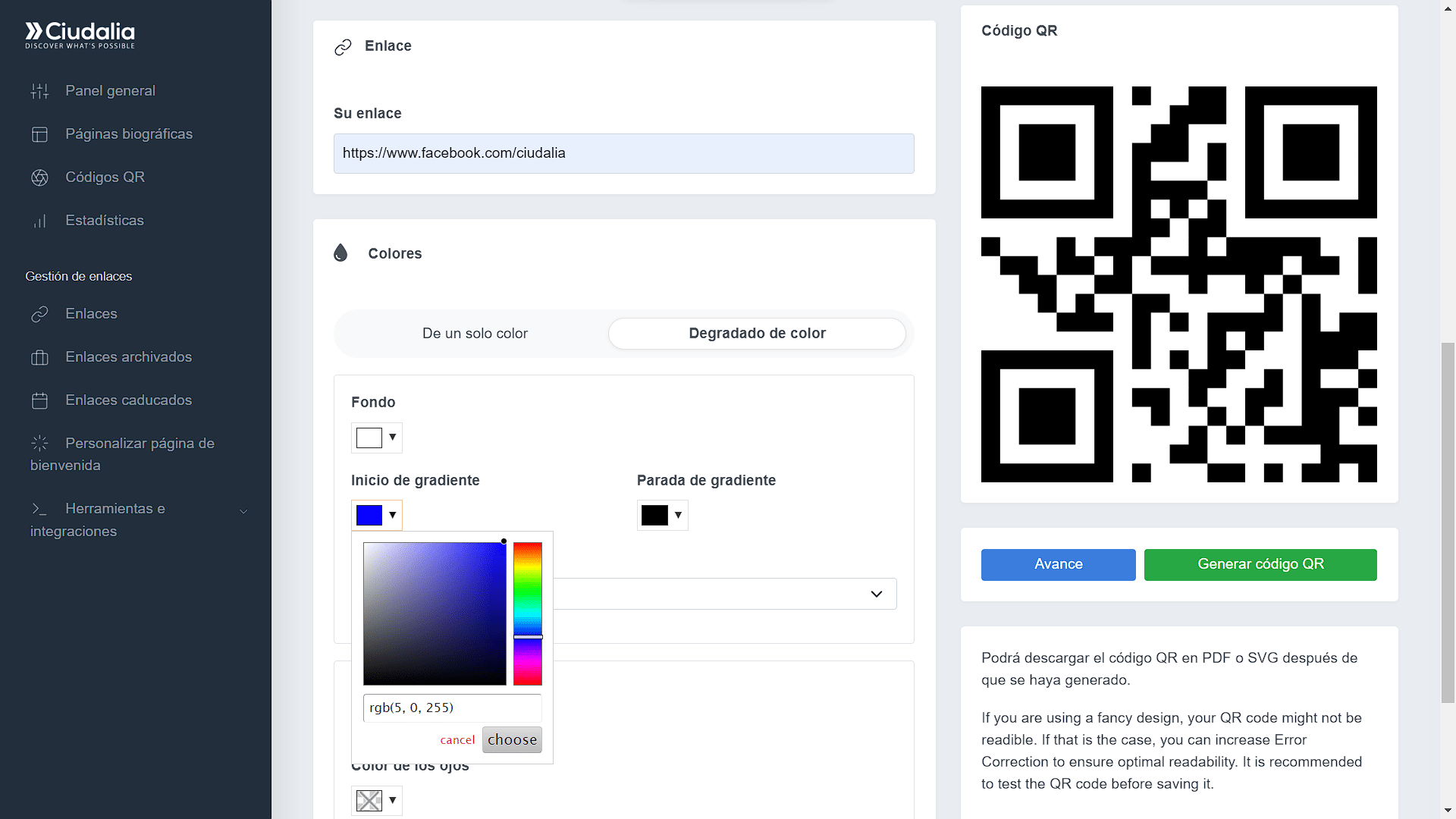Open Códigos QR via its aperture icon
This screenshot has width=1456, height=819.
pyautogui.click(x=39, y=177)
